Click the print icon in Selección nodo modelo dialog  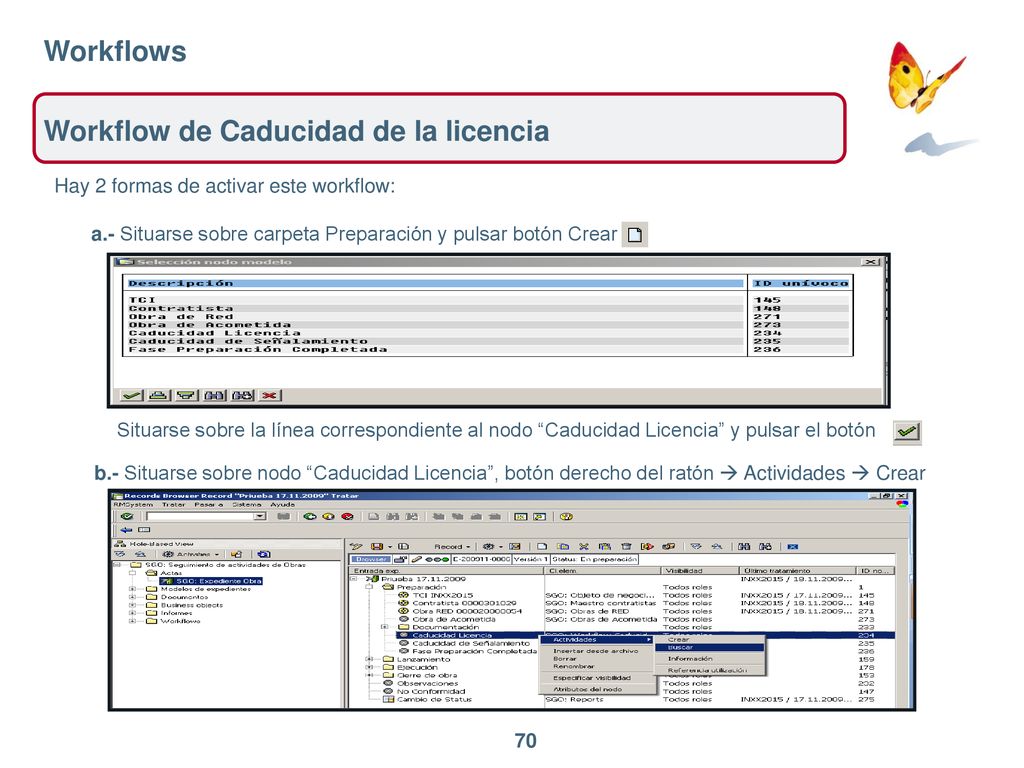[159, 395]
